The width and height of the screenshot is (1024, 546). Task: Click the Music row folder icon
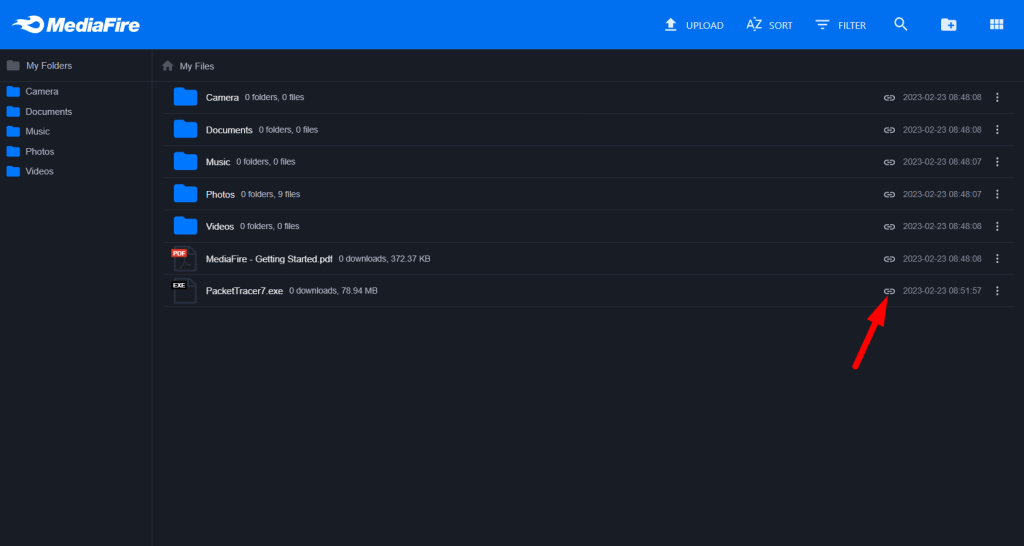(185, 161)
